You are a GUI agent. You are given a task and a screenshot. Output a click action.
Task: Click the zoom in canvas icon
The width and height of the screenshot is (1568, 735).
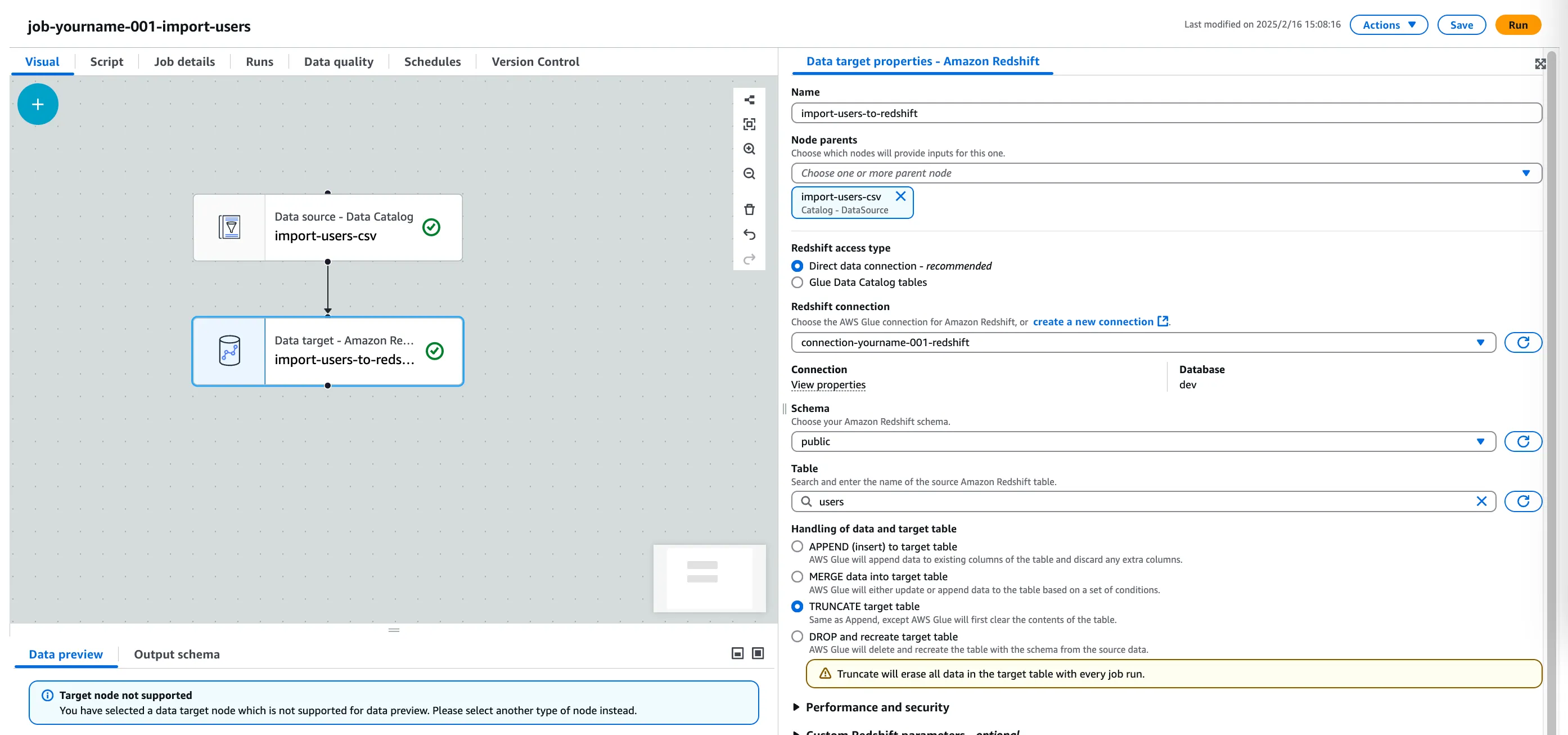(749, 149)
